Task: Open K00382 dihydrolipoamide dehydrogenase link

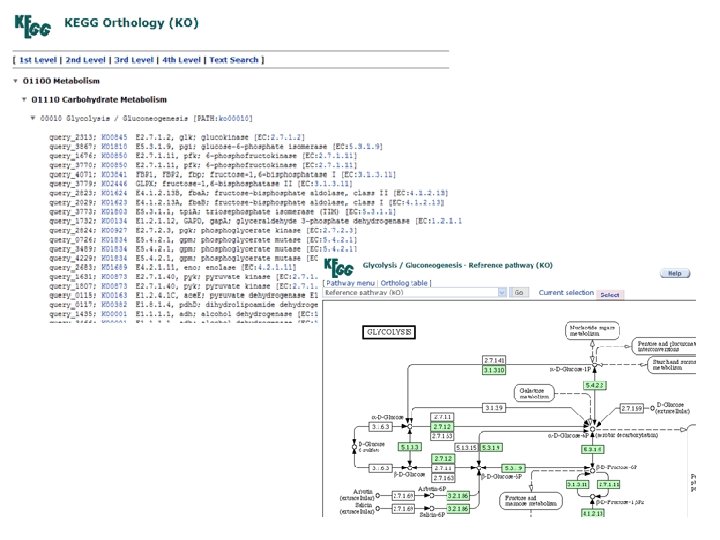Action: pyautogui.click(x=114, y=305)
